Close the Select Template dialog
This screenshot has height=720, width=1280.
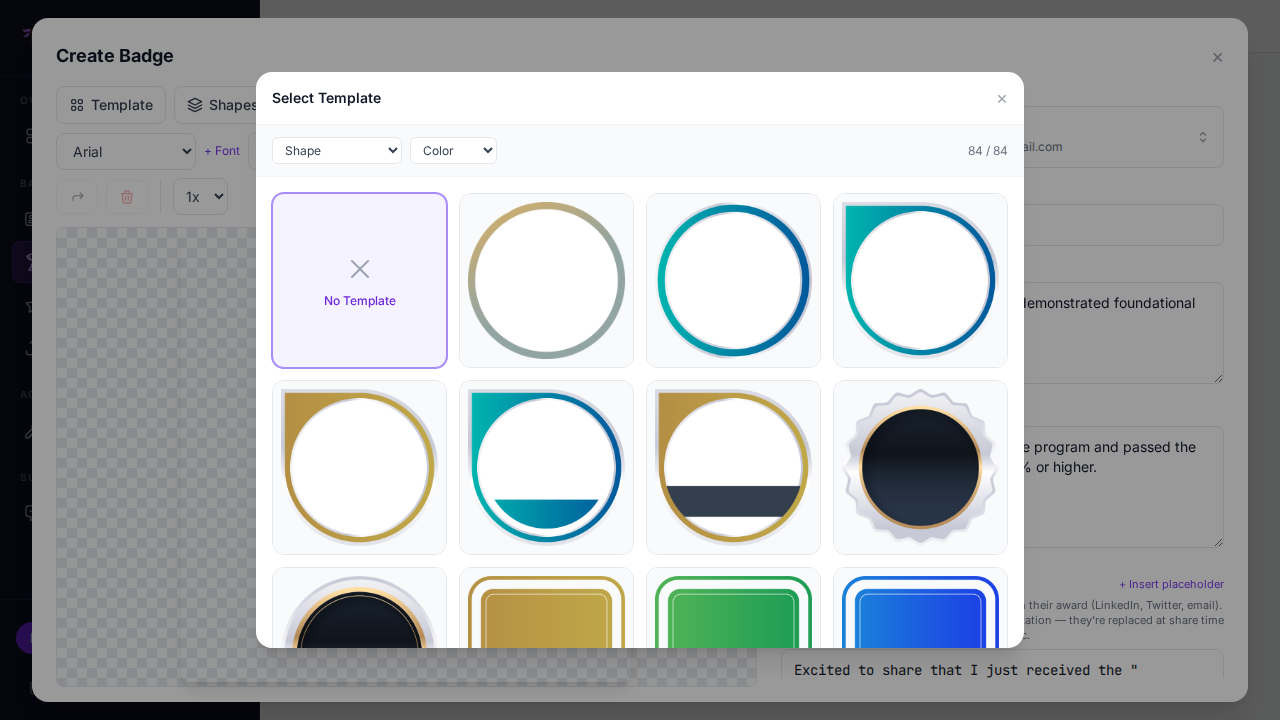(x=1001, y=99)
